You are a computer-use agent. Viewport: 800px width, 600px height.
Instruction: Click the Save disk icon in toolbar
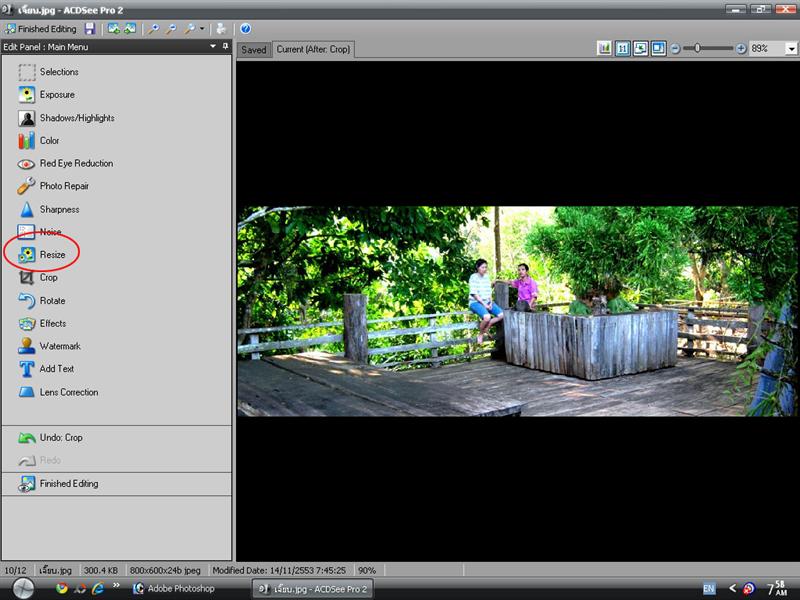pyautogui.click(x=90, y=29)
